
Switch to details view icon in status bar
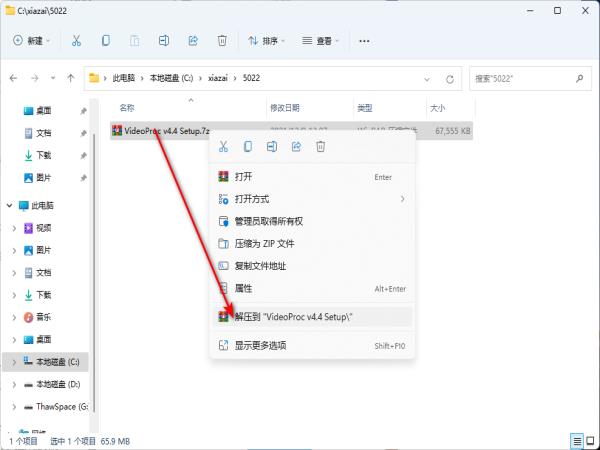pos(576,441)
